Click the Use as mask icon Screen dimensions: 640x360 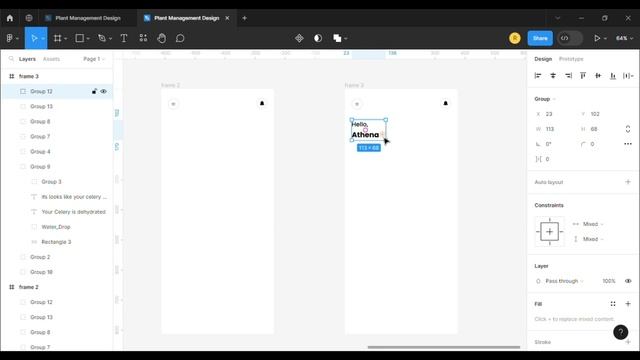(x=318, y=38)
